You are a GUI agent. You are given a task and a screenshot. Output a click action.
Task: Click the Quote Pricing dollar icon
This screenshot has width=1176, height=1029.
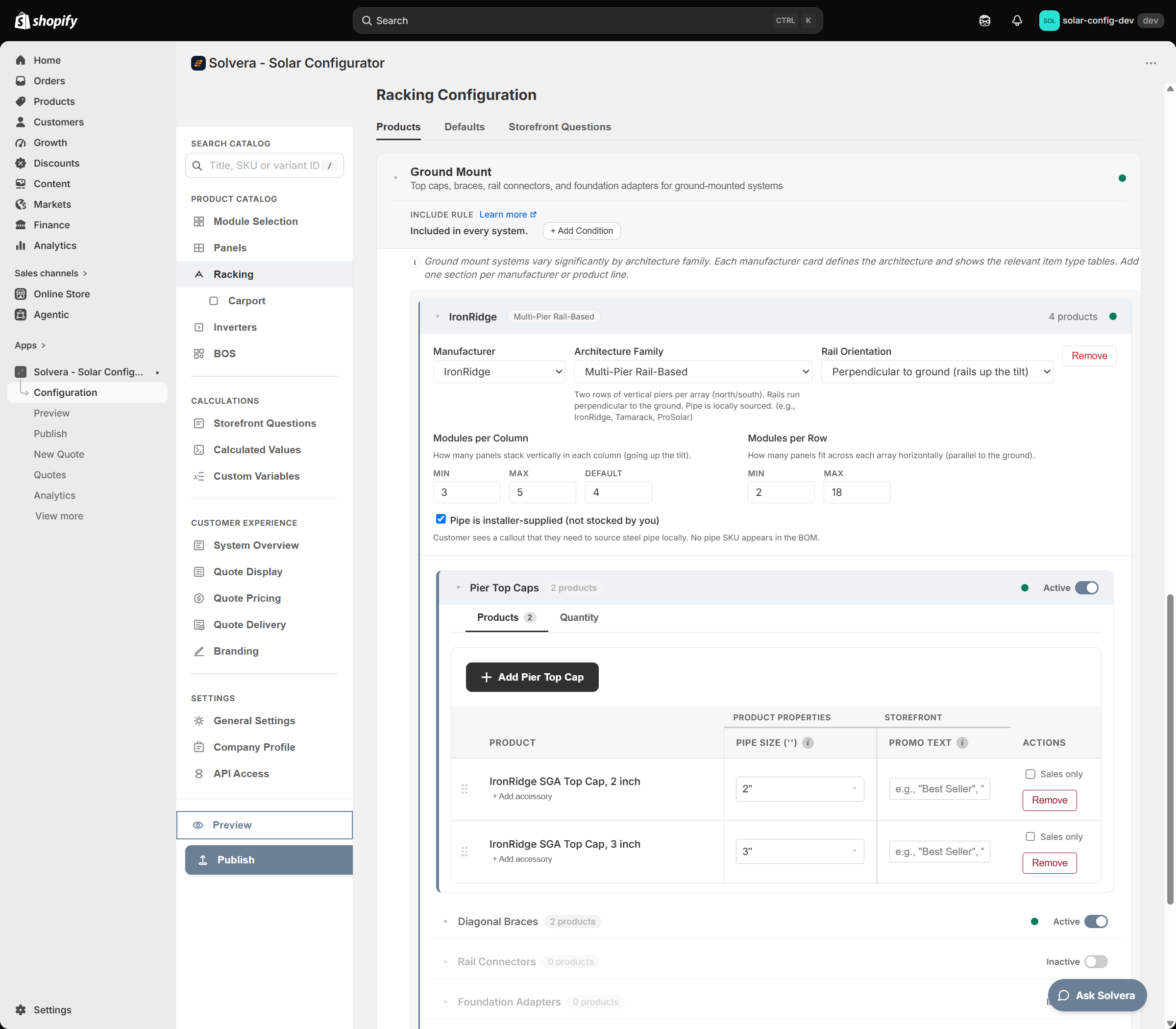[198, 598]
